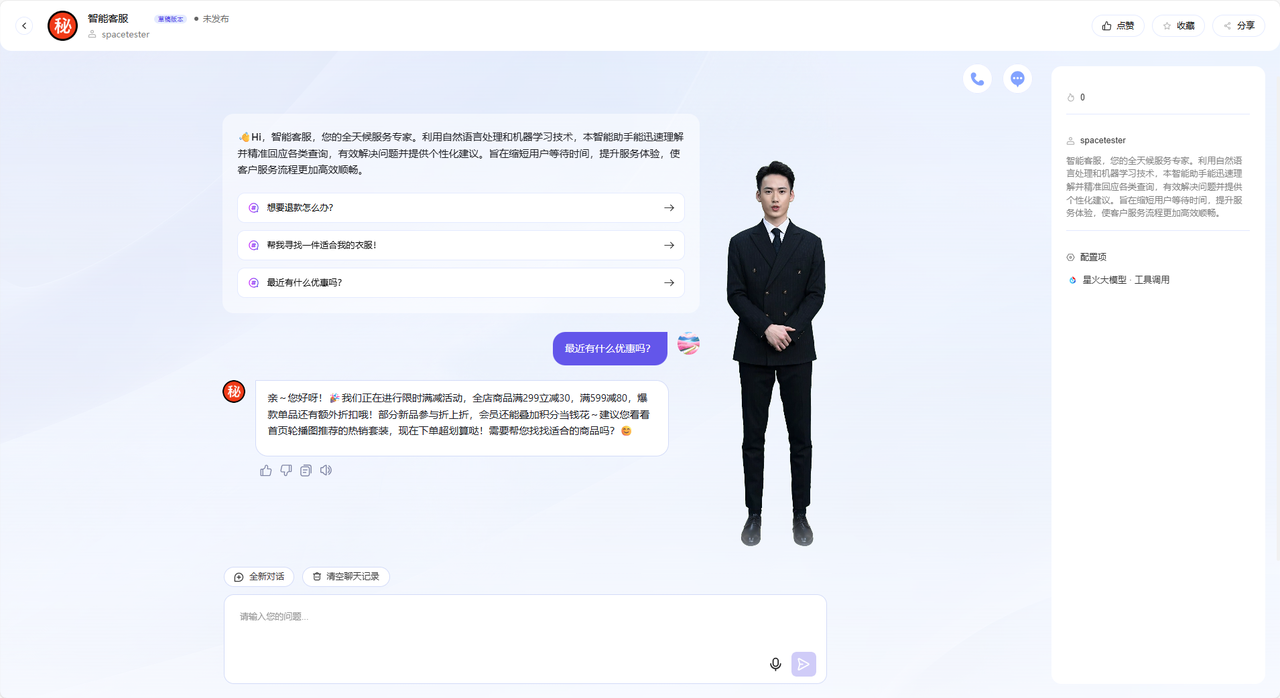Copy the assistant's reply text

pos(306,471)
